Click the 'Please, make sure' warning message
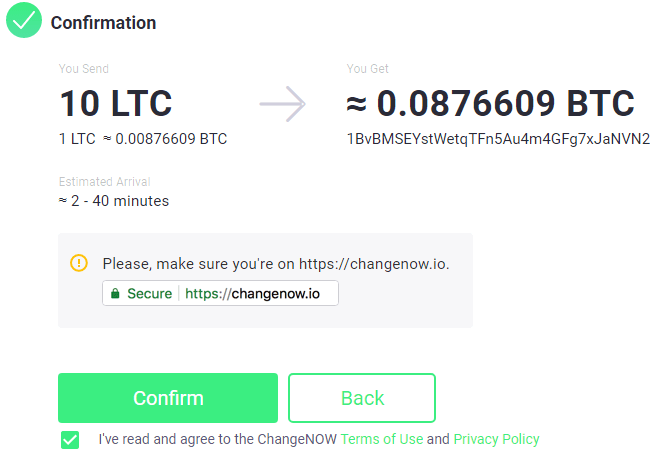The height and width of the screenshot is (476, 662). (276, 264)
